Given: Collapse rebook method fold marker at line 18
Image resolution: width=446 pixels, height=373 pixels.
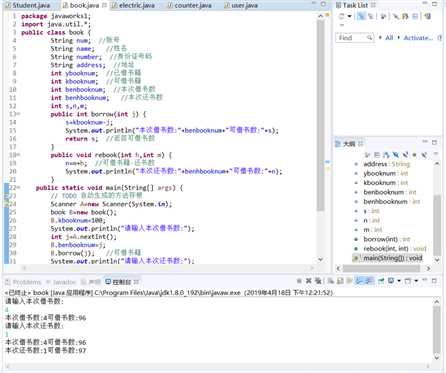Looking at the screenshot, I should coord(19,155).
